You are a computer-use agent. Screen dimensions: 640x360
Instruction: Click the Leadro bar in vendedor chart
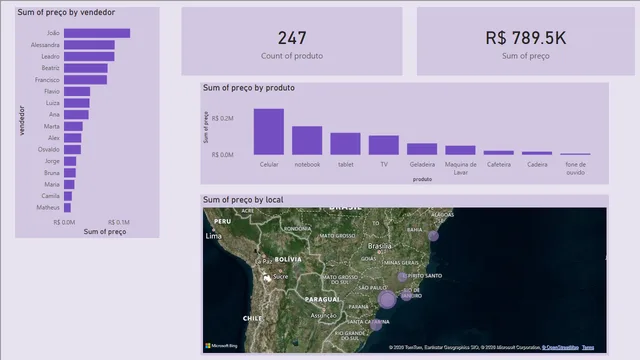coord(89,56)
